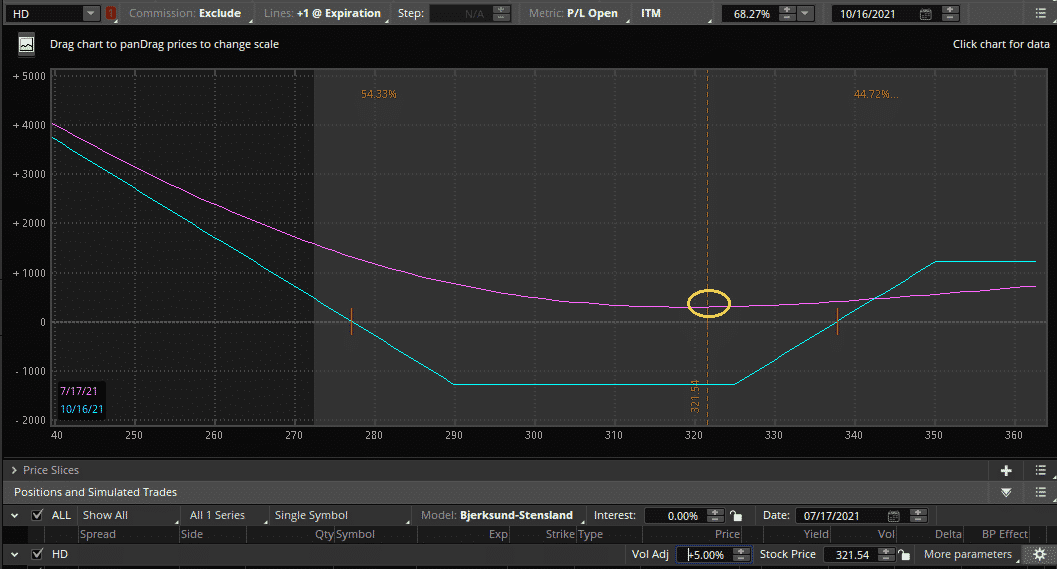This screenshot has width=1057, height=569.
Task: Open the Price Slices list menu icon
Action: click(1040, 471)
